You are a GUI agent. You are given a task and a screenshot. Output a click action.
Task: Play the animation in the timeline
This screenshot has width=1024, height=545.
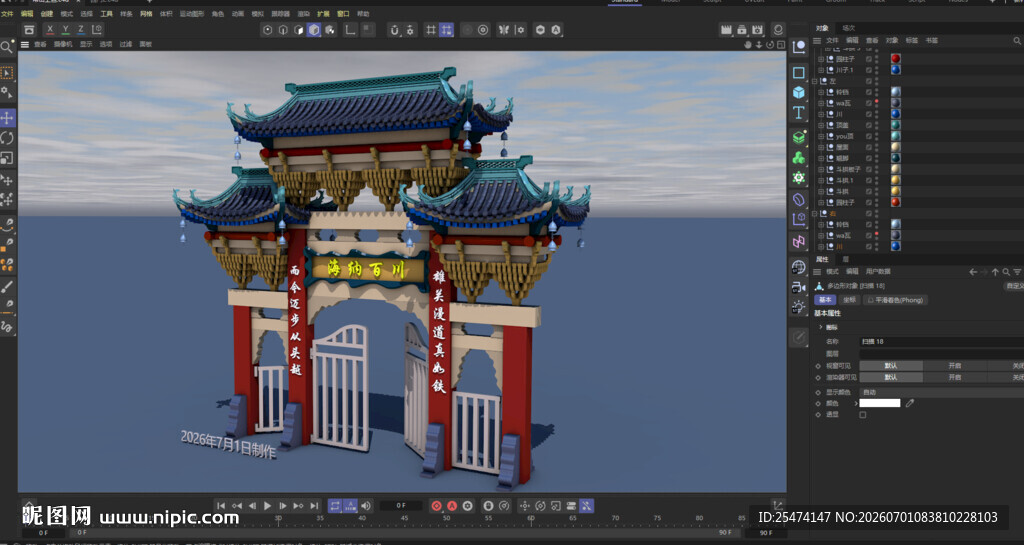click(267, 506)
